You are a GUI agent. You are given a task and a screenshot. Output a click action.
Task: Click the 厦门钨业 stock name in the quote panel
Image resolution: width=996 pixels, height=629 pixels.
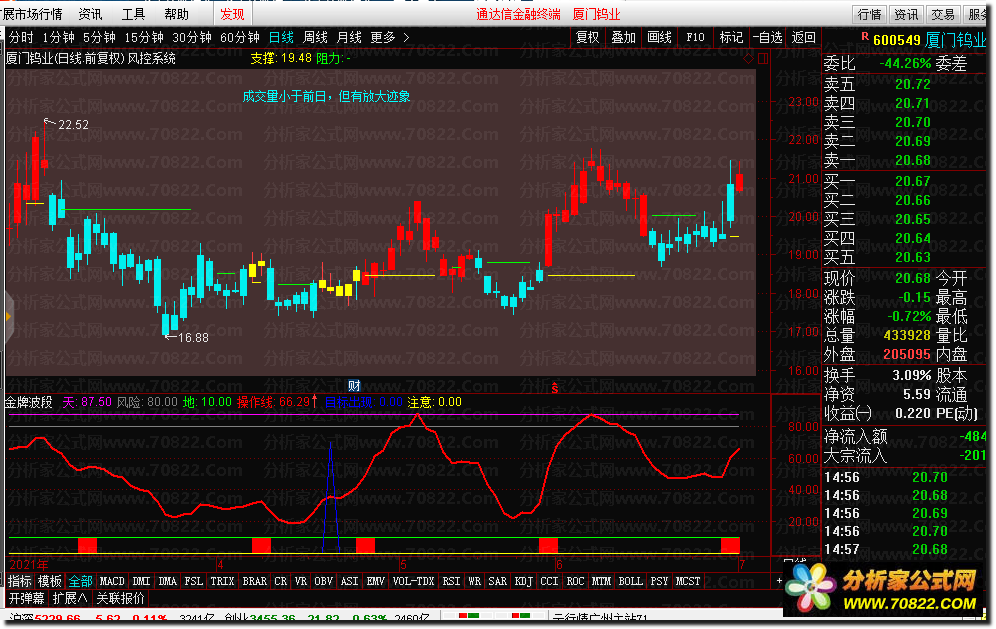(955, 40)
